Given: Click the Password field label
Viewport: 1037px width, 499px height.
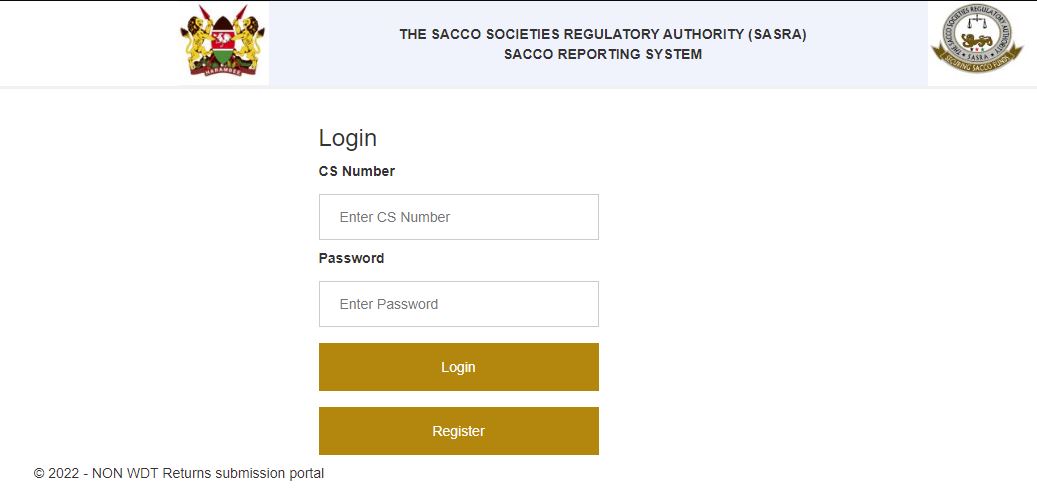Looking at the screenshot, I should (351, 258).
